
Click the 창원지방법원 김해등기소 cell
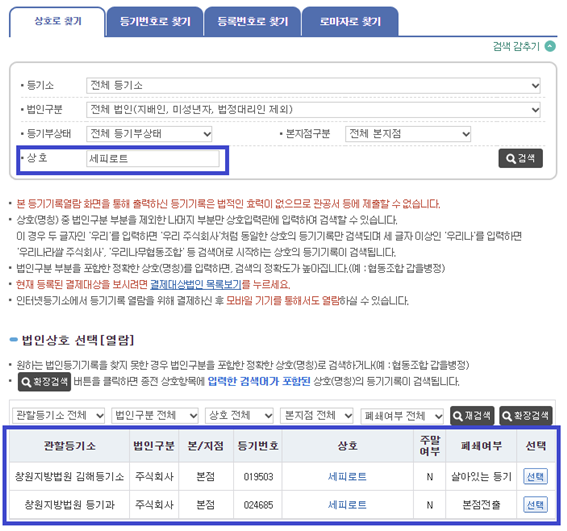69,477
